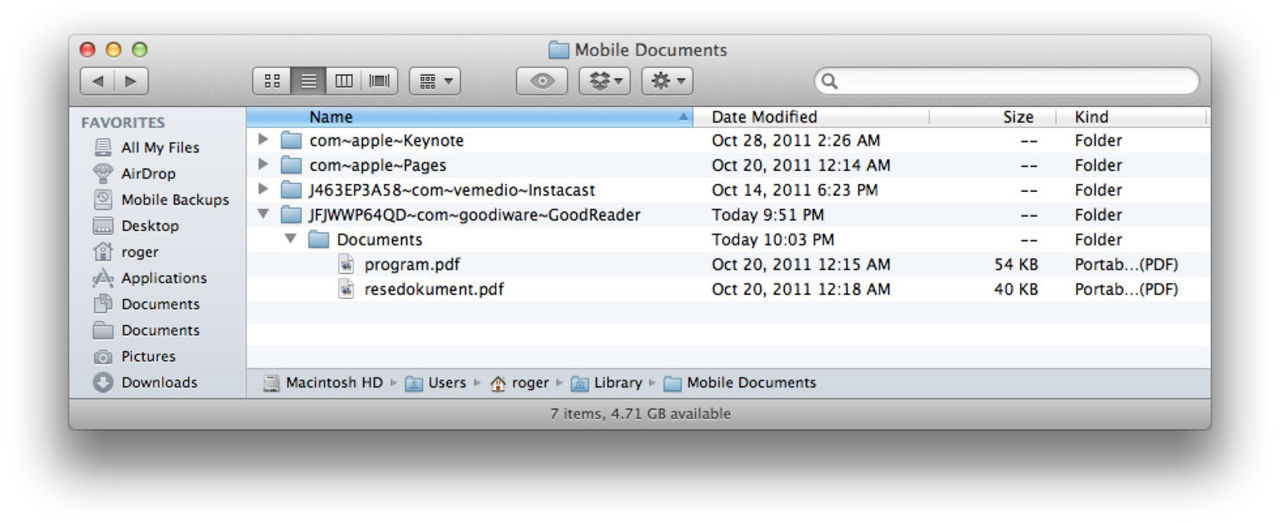The image size is (1280, 522).
Task: Click the 54 KB size value
Action: 1016,264
